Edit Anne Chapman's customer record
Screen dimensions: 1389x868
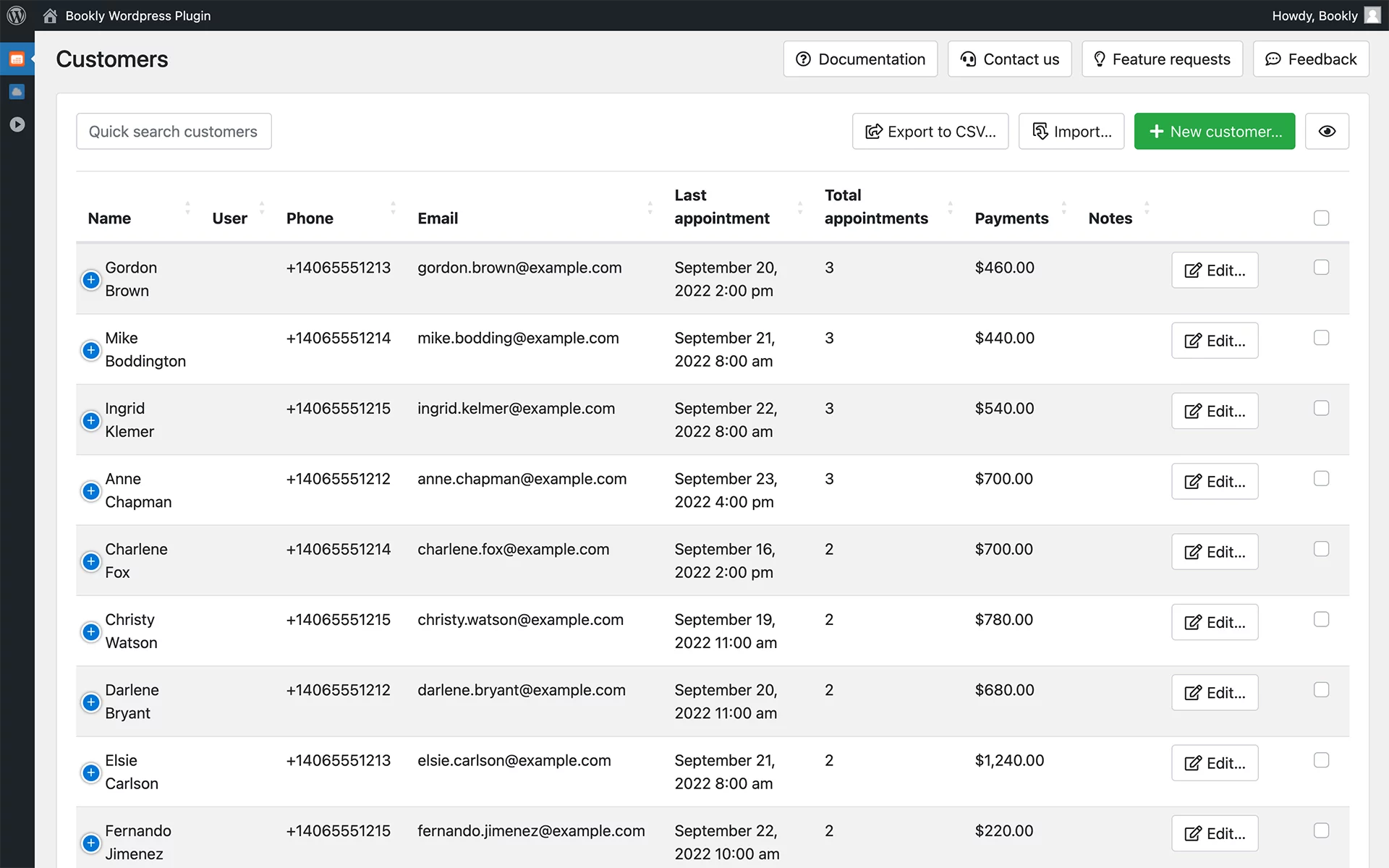click(x=1215, y=481)
